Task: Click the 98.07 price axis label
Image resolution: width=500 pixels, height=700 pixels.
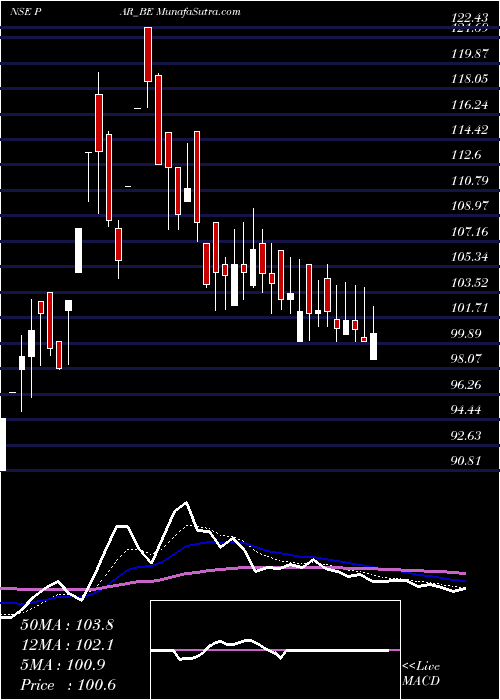Action: tap(467, 359)
